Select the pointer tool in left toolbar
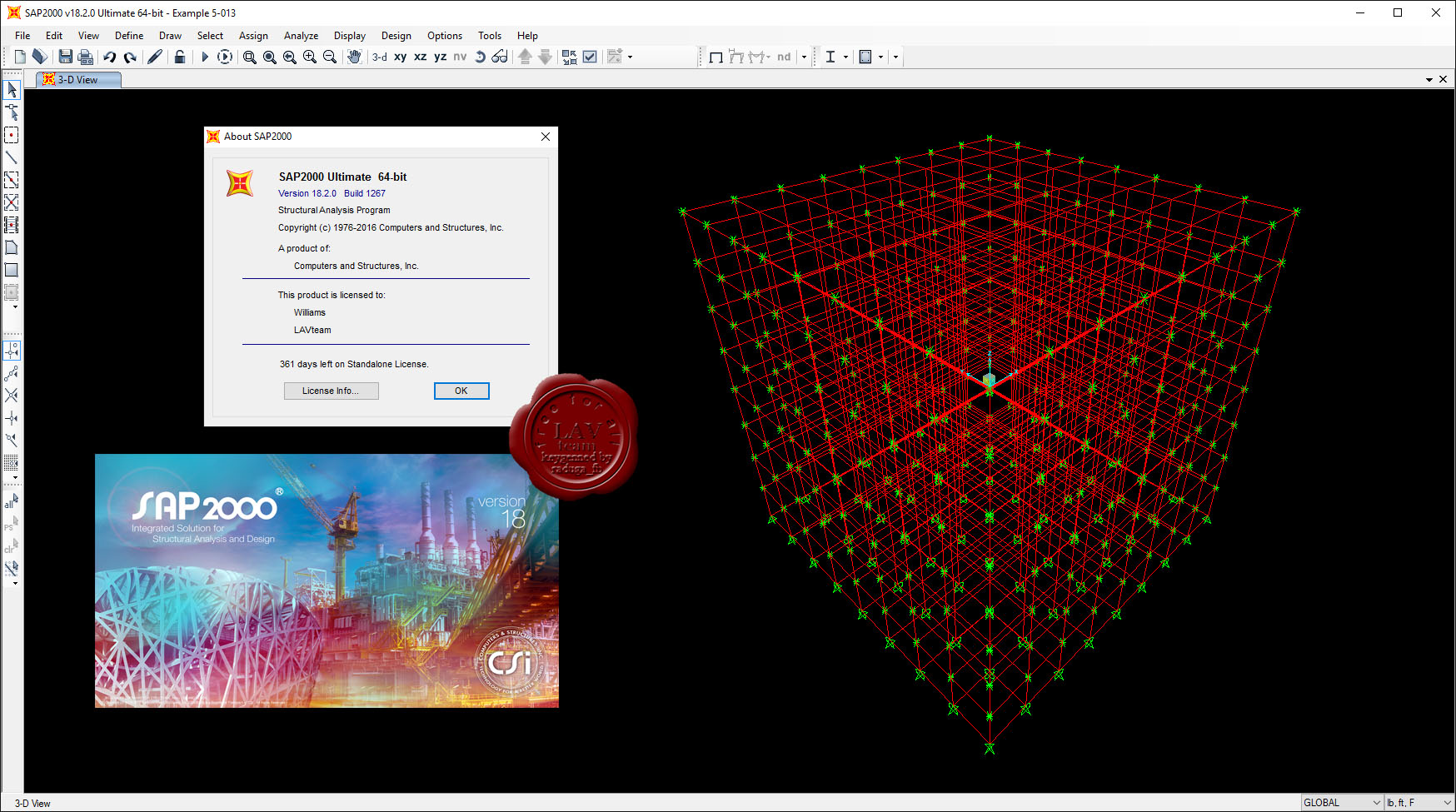Image resolution: width=1456 pixels, height=812 pixels. coord(12,89)
